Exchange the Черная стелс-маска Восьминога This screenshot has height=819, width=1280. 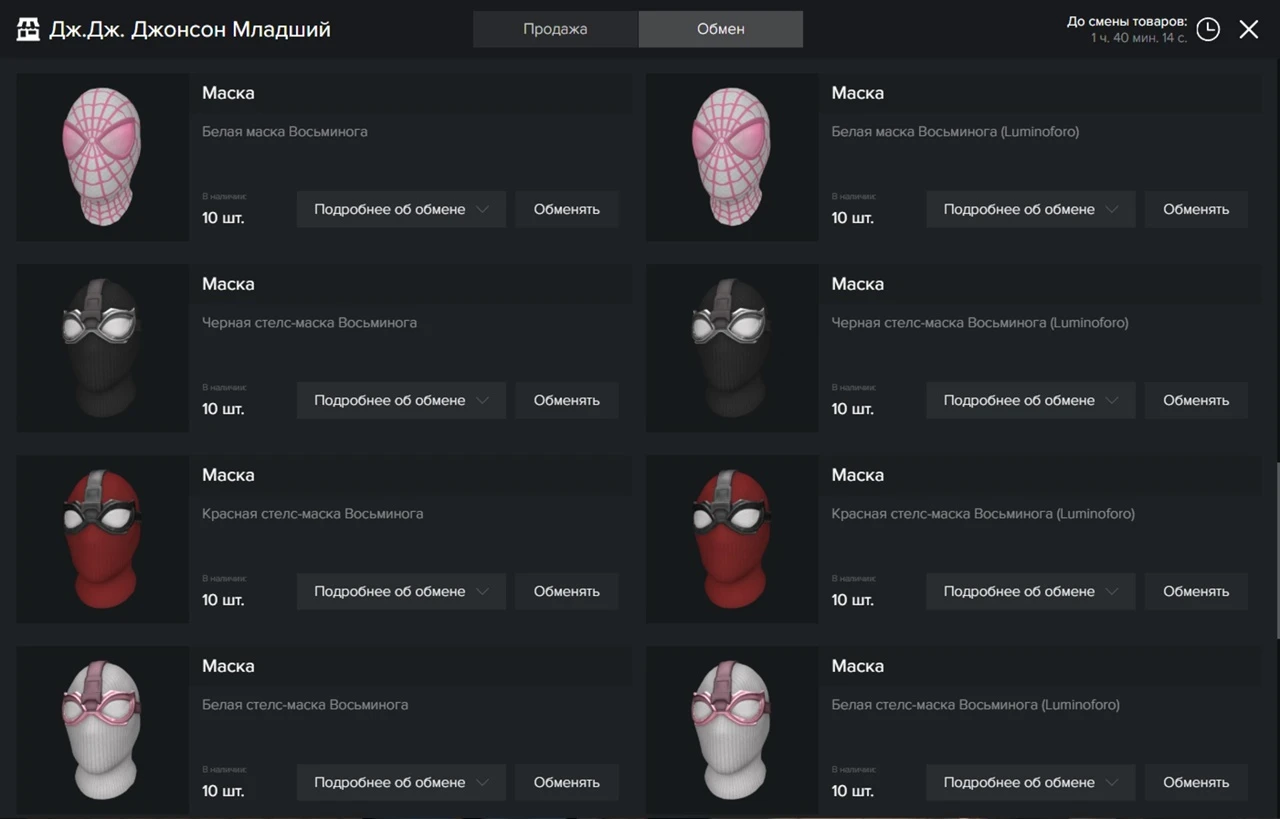pyautogui.click(x=566, y=400)
